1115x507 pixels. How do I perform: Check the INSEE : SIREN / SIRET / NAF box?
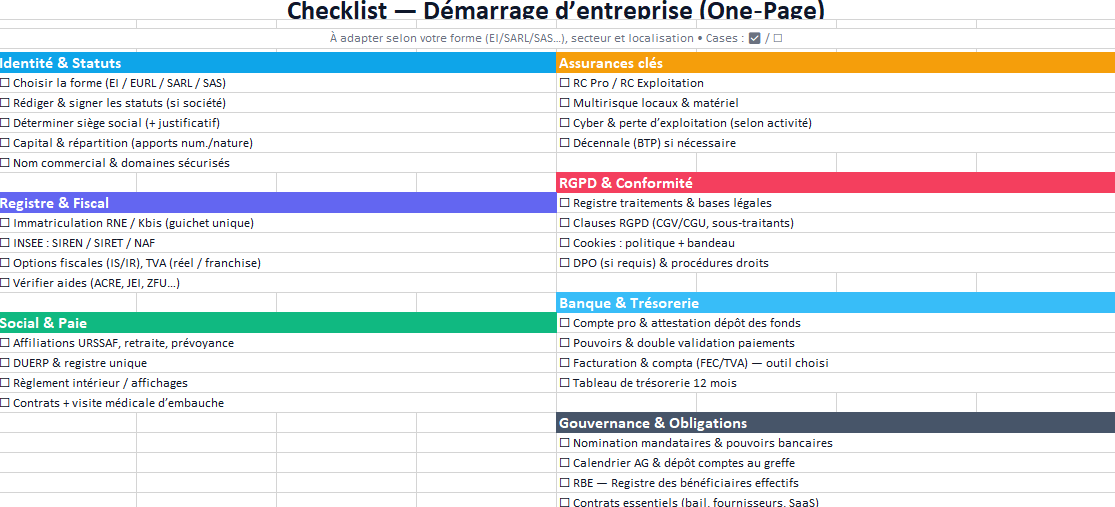pyautogui.click(x=5, y=243)
